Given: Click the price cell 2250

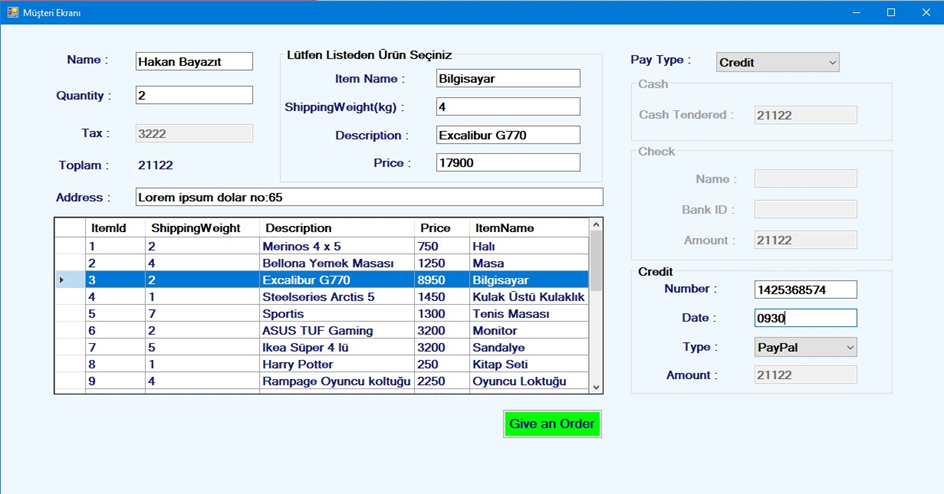Looking at the screenshot, I should tap(442, 381).
